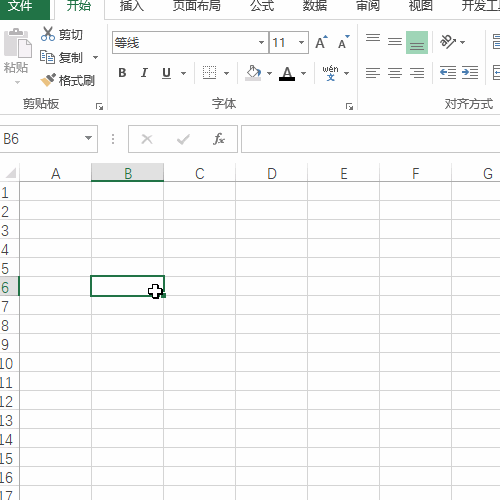
Task: Align text right
Action: (417, 73)
